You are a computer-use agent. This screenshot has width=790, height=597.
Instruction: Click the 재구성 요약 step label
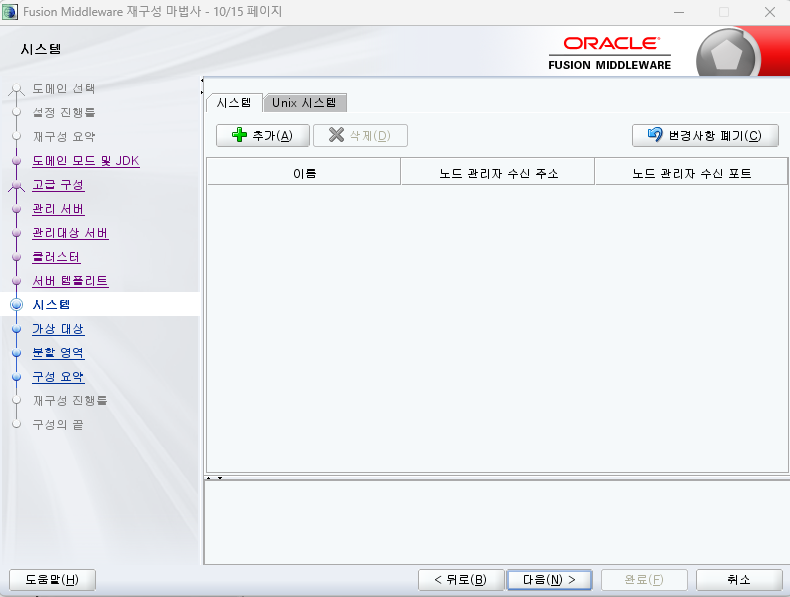[64, 137]
